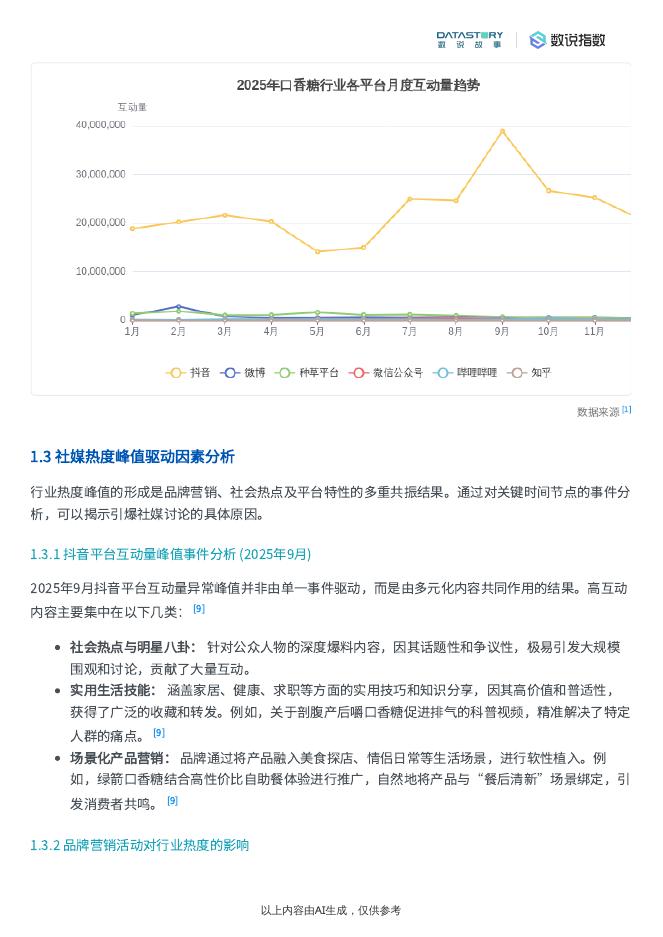The width and height of the screenshot is (663, 937).
Task: Click footer text 以上内容由AI生成，仅供参考
Action: pos(331,911)
